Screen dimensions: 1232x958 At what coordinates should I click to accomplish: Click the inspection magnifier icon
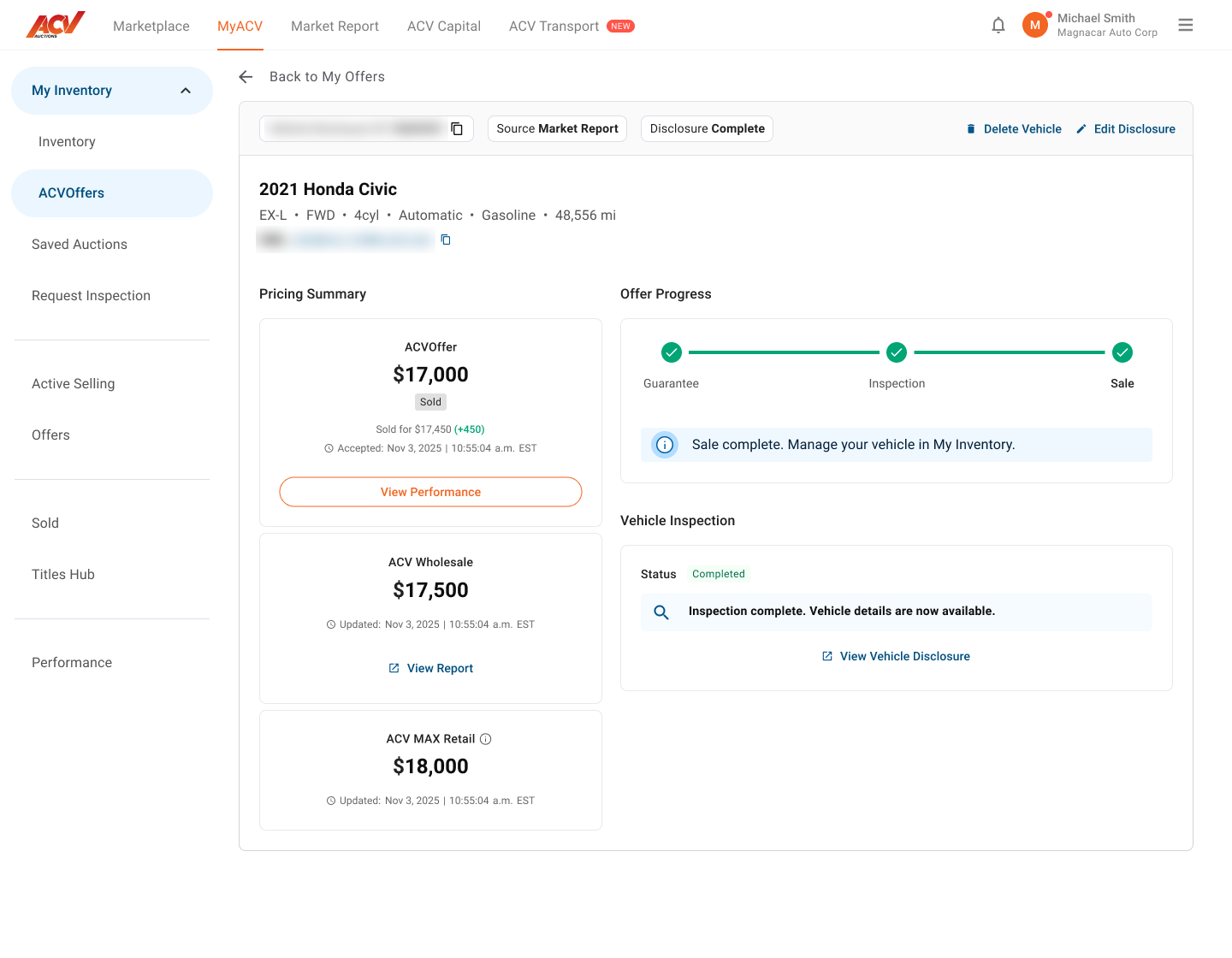point(661,612)
